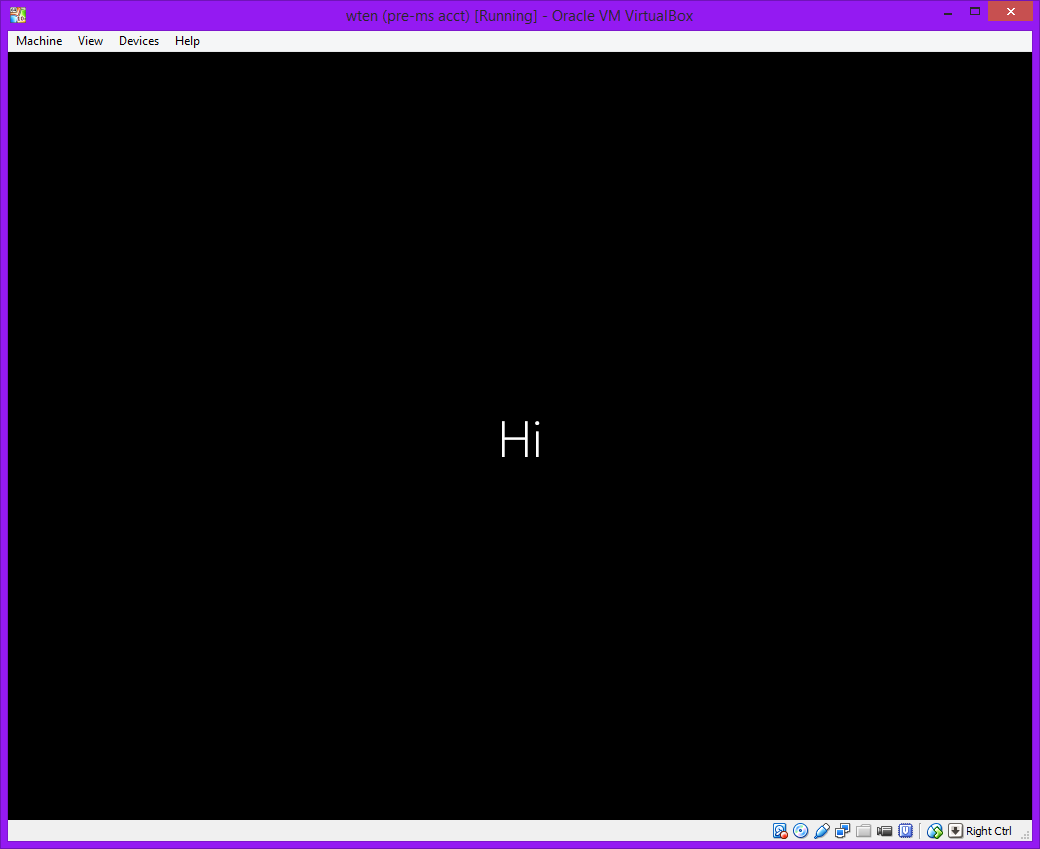Click the Right Ctrl host key label
1040x849 pixels.
pyautogui.click(x=989, y=831)
